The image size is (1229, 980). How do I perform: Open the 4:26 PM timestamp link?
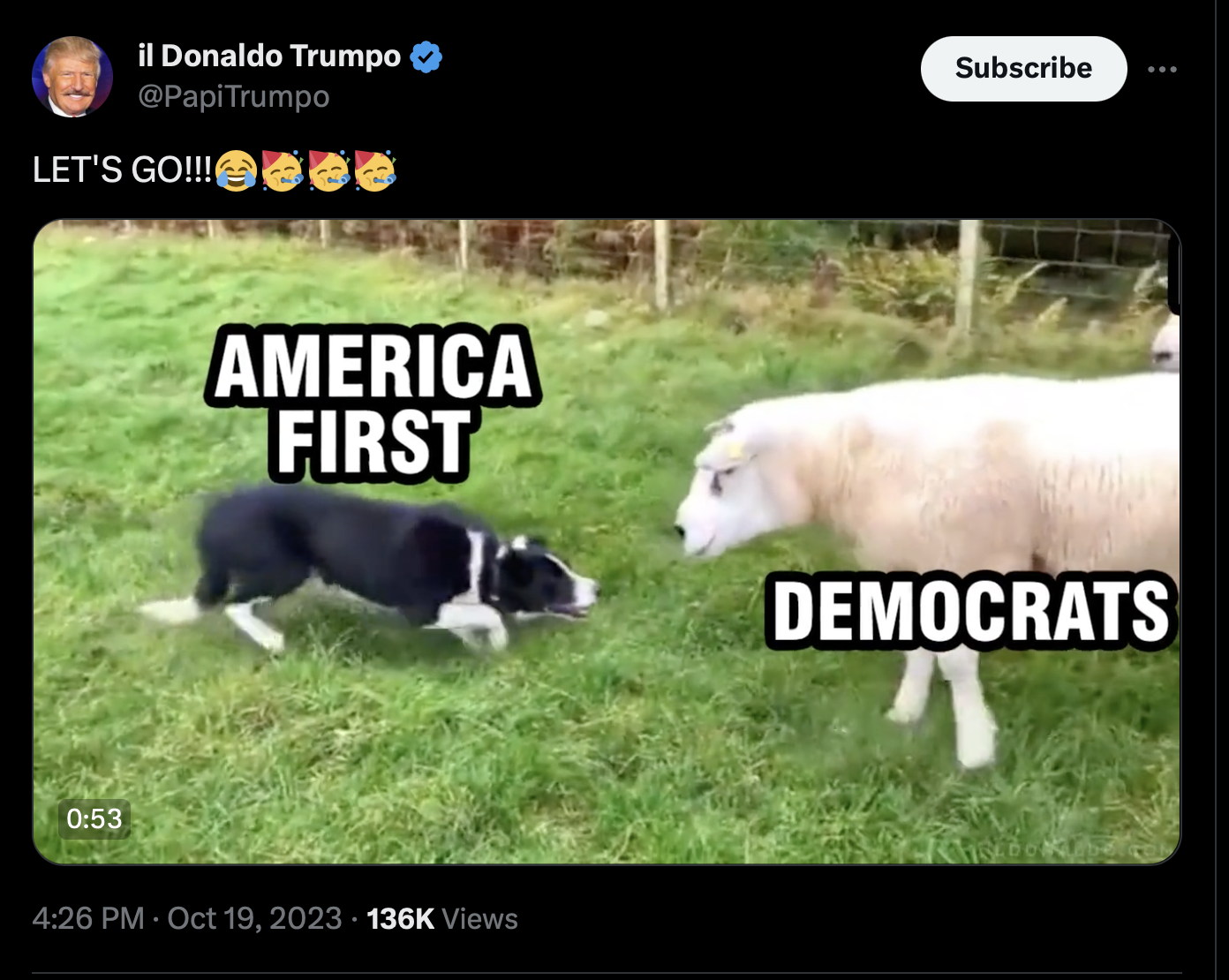tap(88, 918)
